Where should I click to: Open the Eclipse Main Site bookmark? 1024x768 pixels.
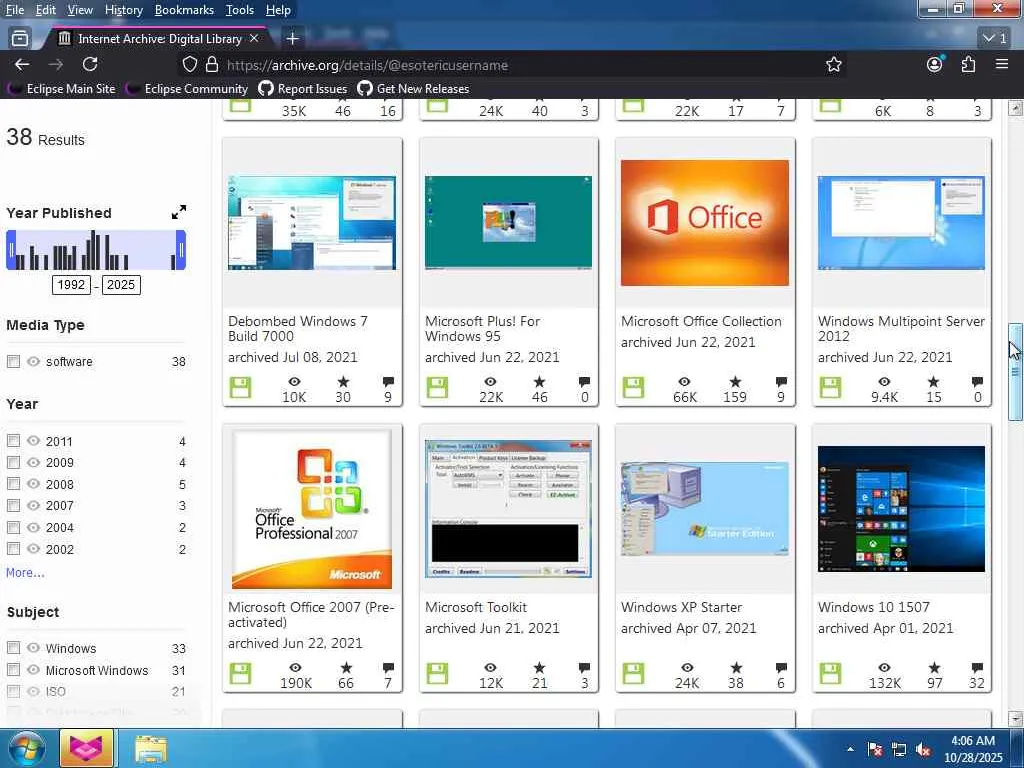point(63,89)
